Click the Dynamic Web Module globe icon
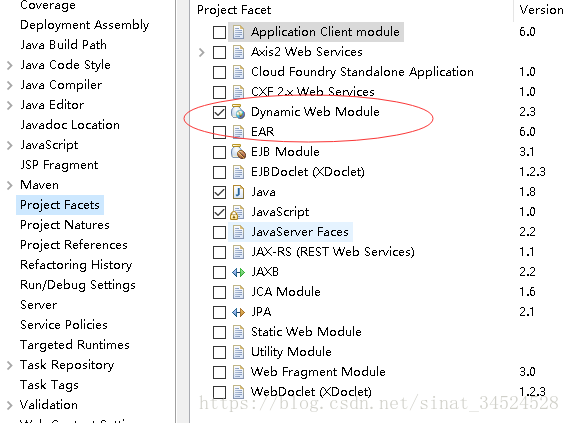The height and width of the screenshot is (423, 570). (238, 112)
